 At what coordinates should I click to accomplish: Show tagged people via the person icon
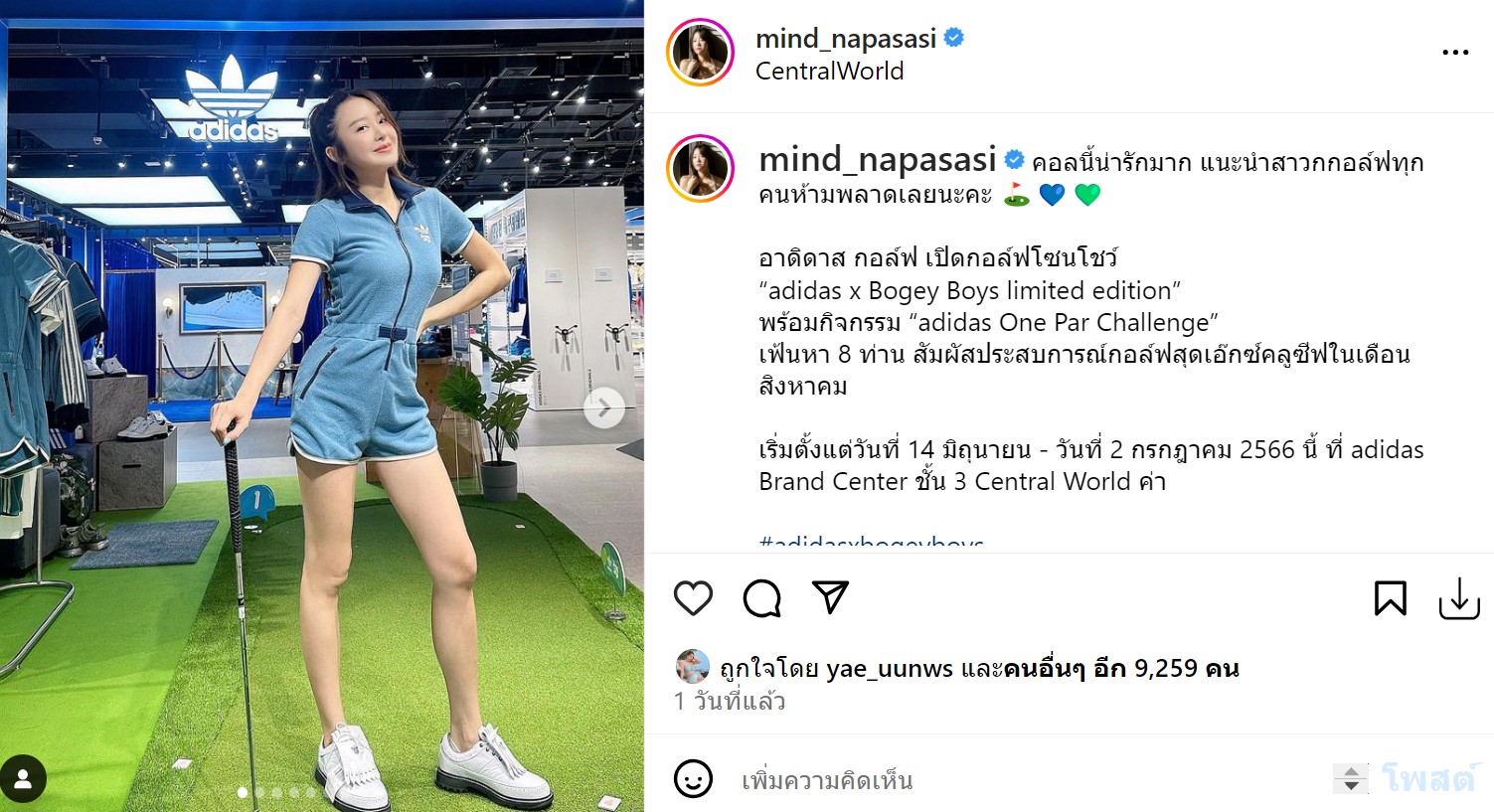[x=23, y=778]
